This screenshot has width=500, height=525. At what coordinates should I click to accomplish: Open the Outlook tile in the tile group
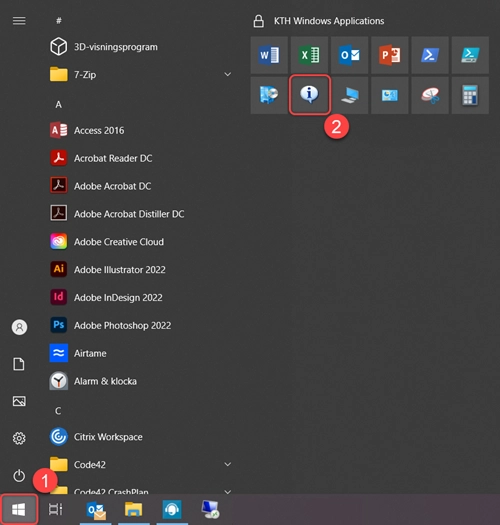point(349,55)
